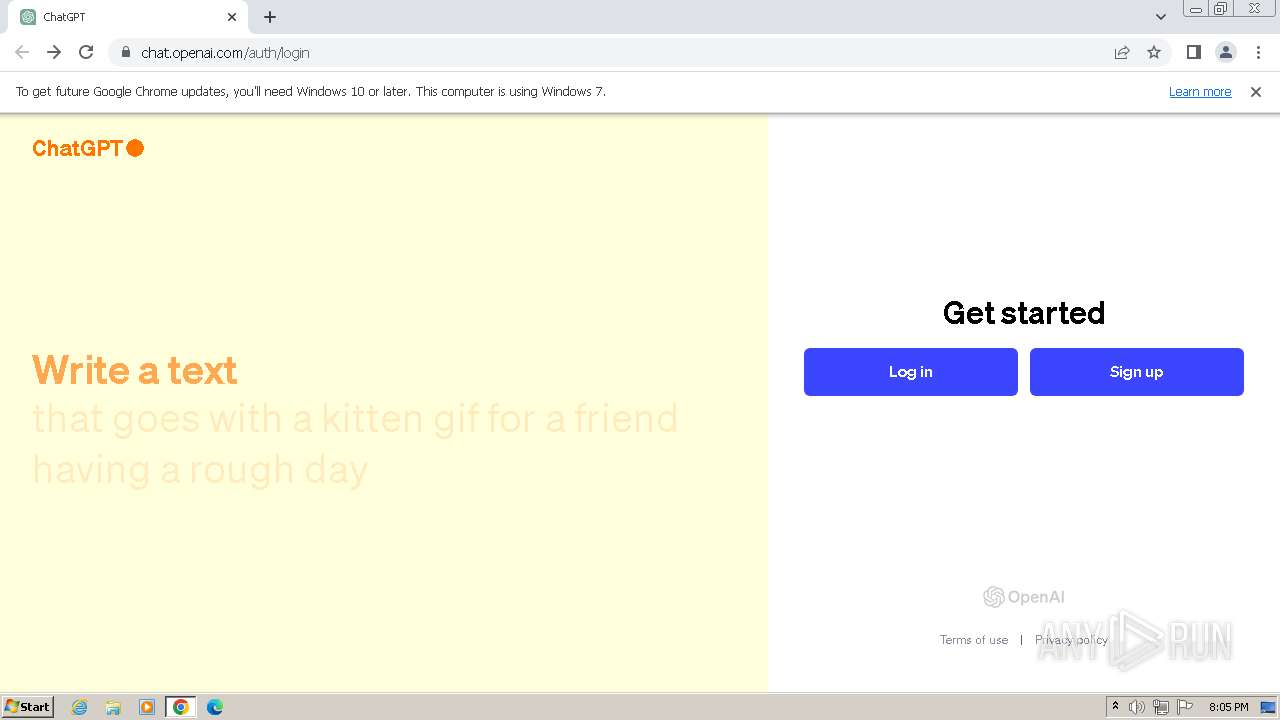
Task: Launch Internet Explorer from the taskbar
Action: coord(79,707)
